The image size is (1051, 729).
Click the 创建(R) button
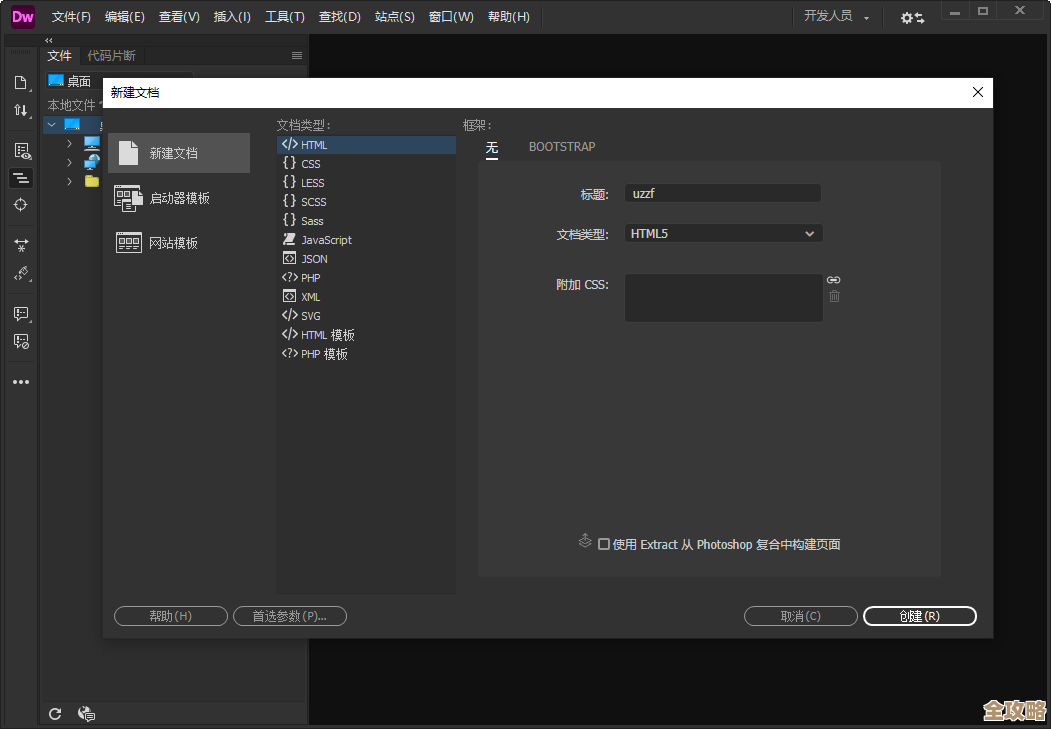pos(919,615)
